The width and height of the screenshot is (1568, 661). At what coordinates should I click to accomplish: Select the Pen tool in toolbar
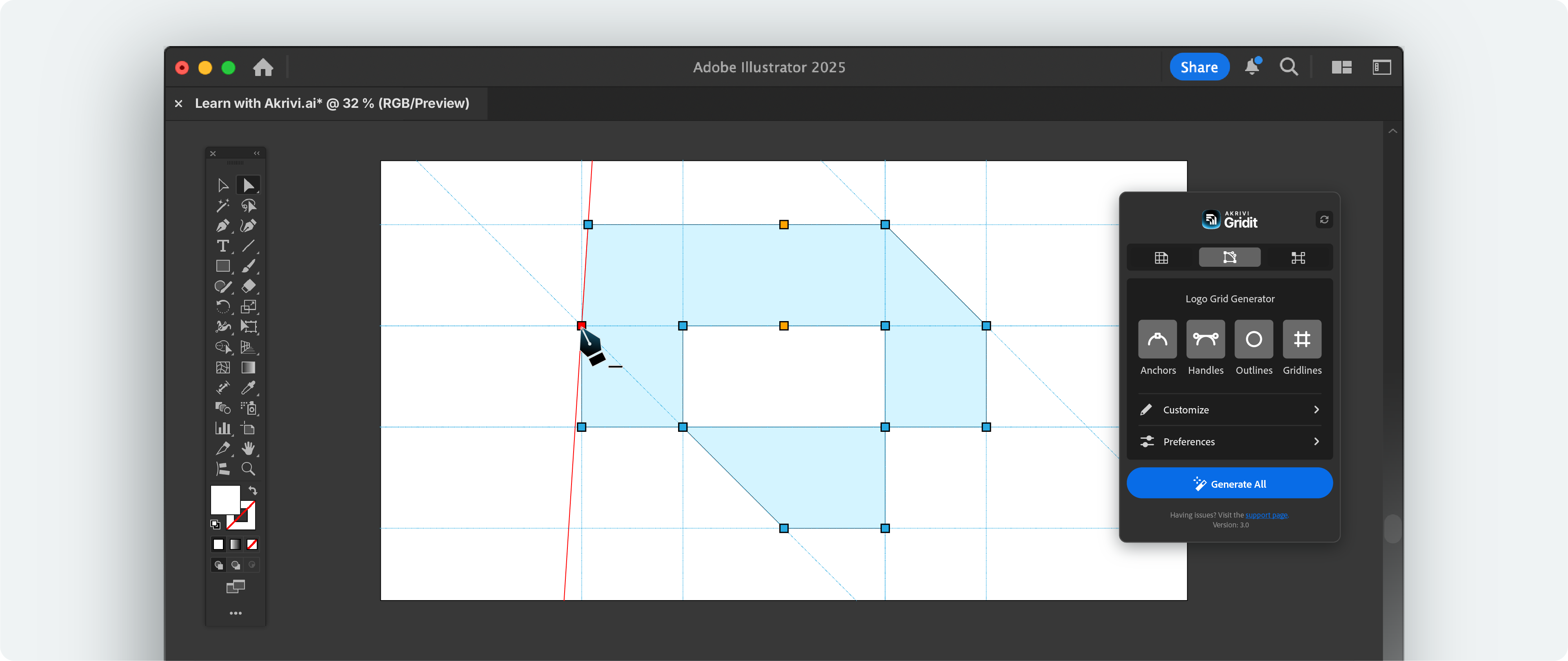pyautogui.click(x=223, y=226)
